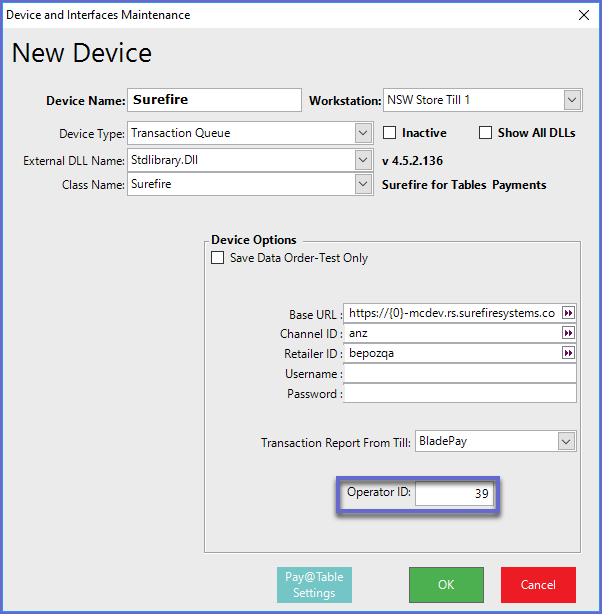Open Pay@Table Settings
Screen dimensions: 602x614
(x=313, y=585)
